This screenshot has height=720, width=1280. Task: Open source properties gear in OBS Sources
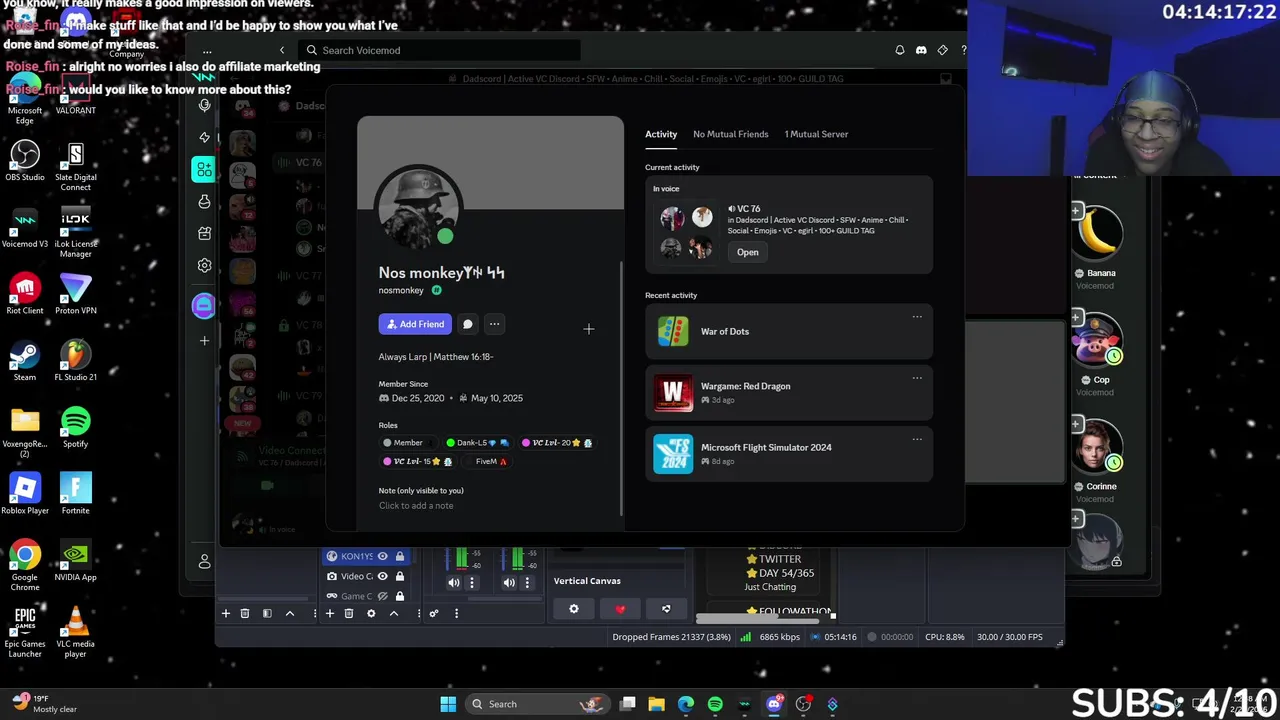click(x=371, y=613)
